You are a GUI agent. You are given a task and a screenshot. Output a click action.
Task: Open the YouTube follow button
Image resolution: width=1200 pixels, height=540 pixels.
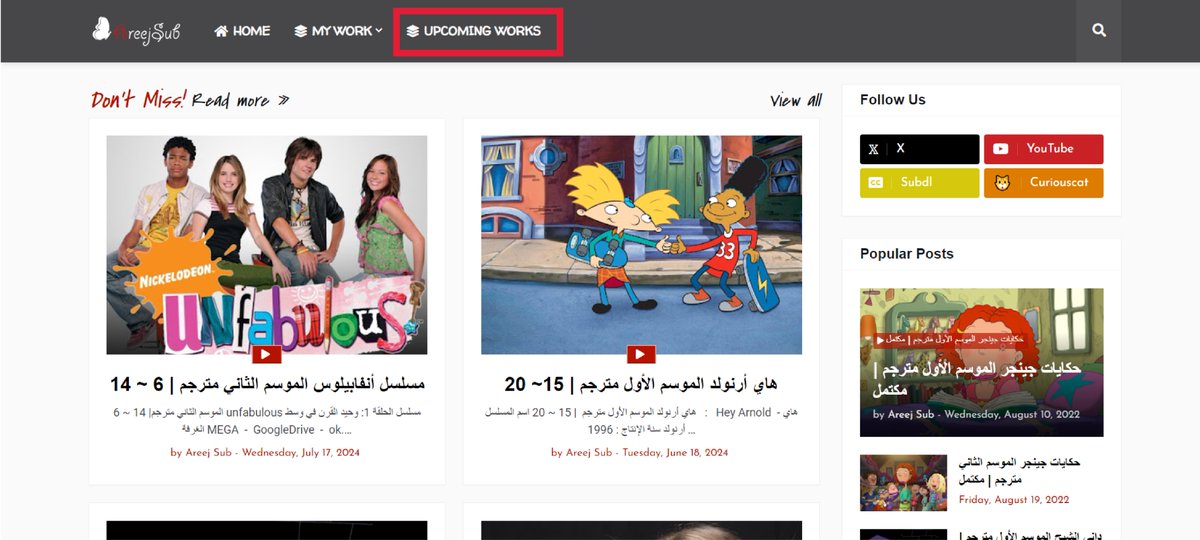pos(1044,149)
